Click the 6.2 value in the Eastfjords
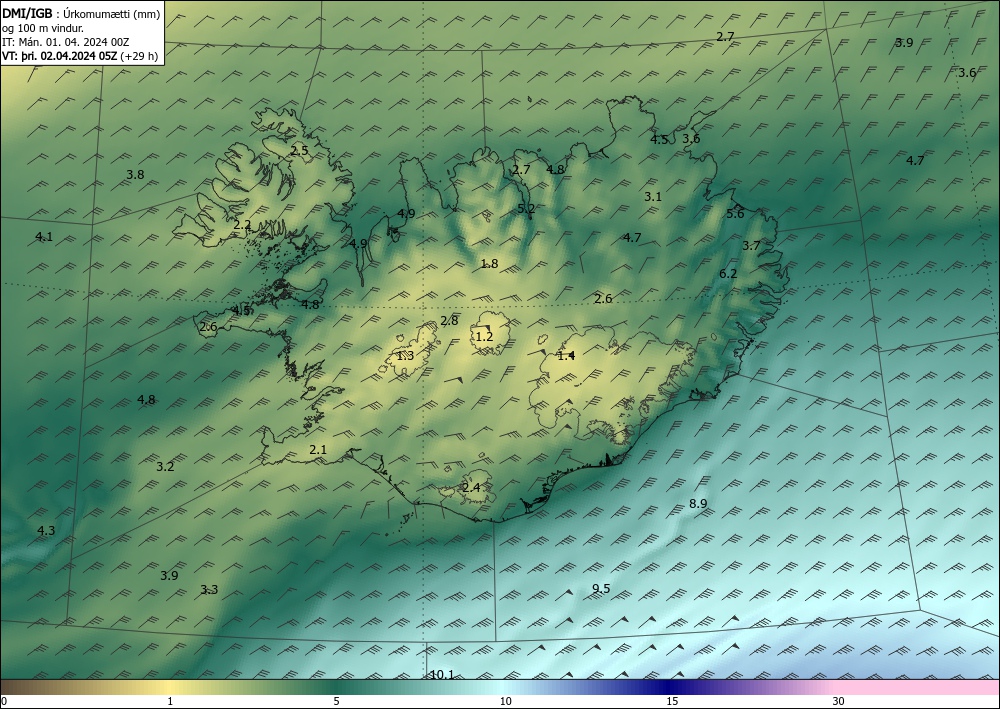 [728, 274]
